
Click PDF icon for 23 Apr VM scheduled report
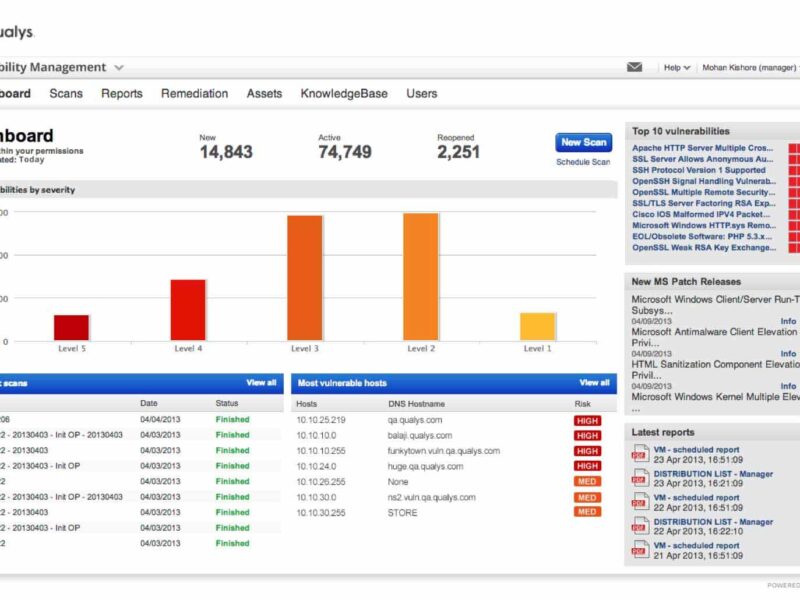coord(640,454)
